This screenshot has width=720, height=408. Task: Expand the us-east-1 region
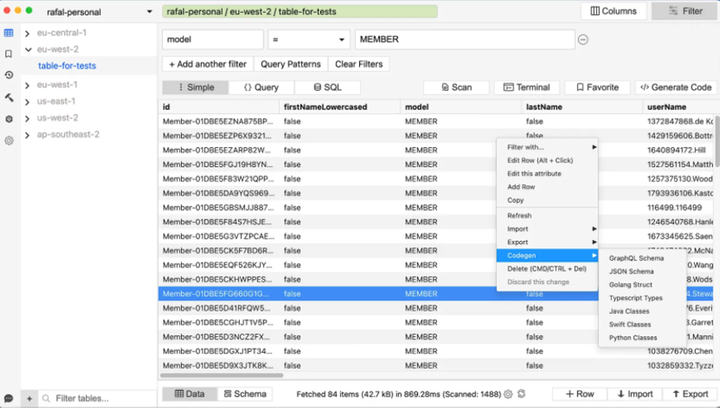pyautogui.click(x=28, y=101)
